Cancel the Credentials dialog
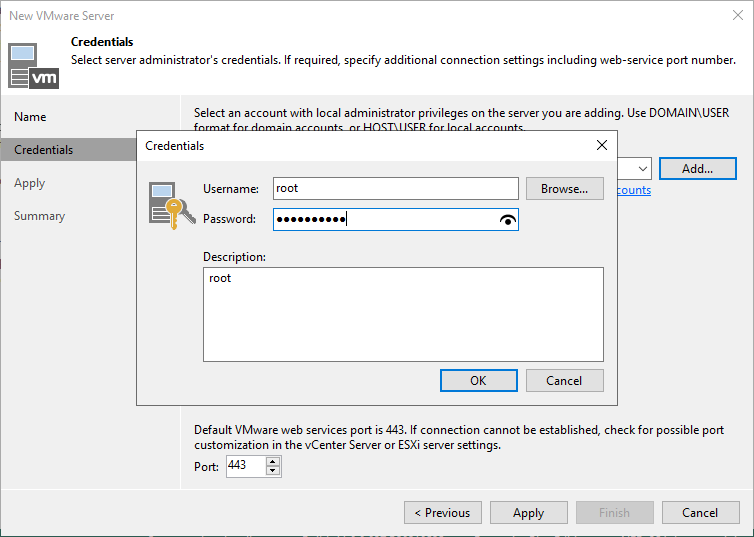The image size is (754, 537). (x=565, y=381)
